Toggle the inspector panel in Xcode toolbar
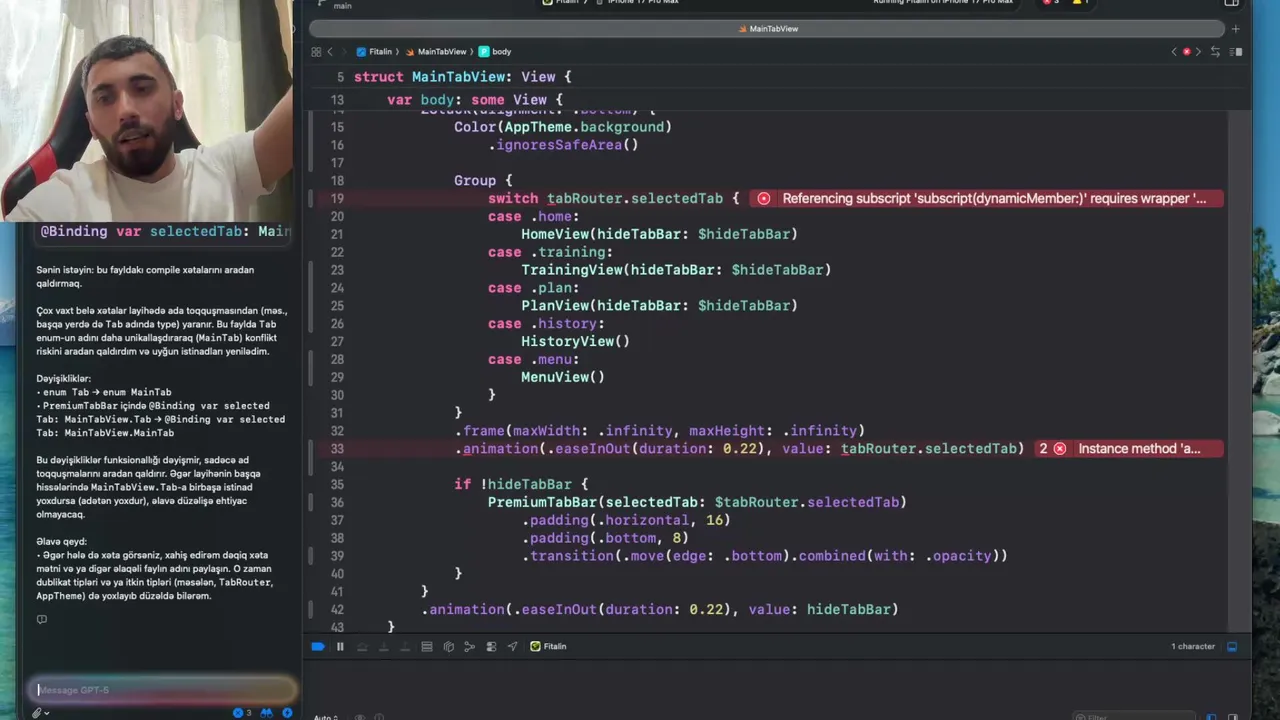 point(1232,3)
